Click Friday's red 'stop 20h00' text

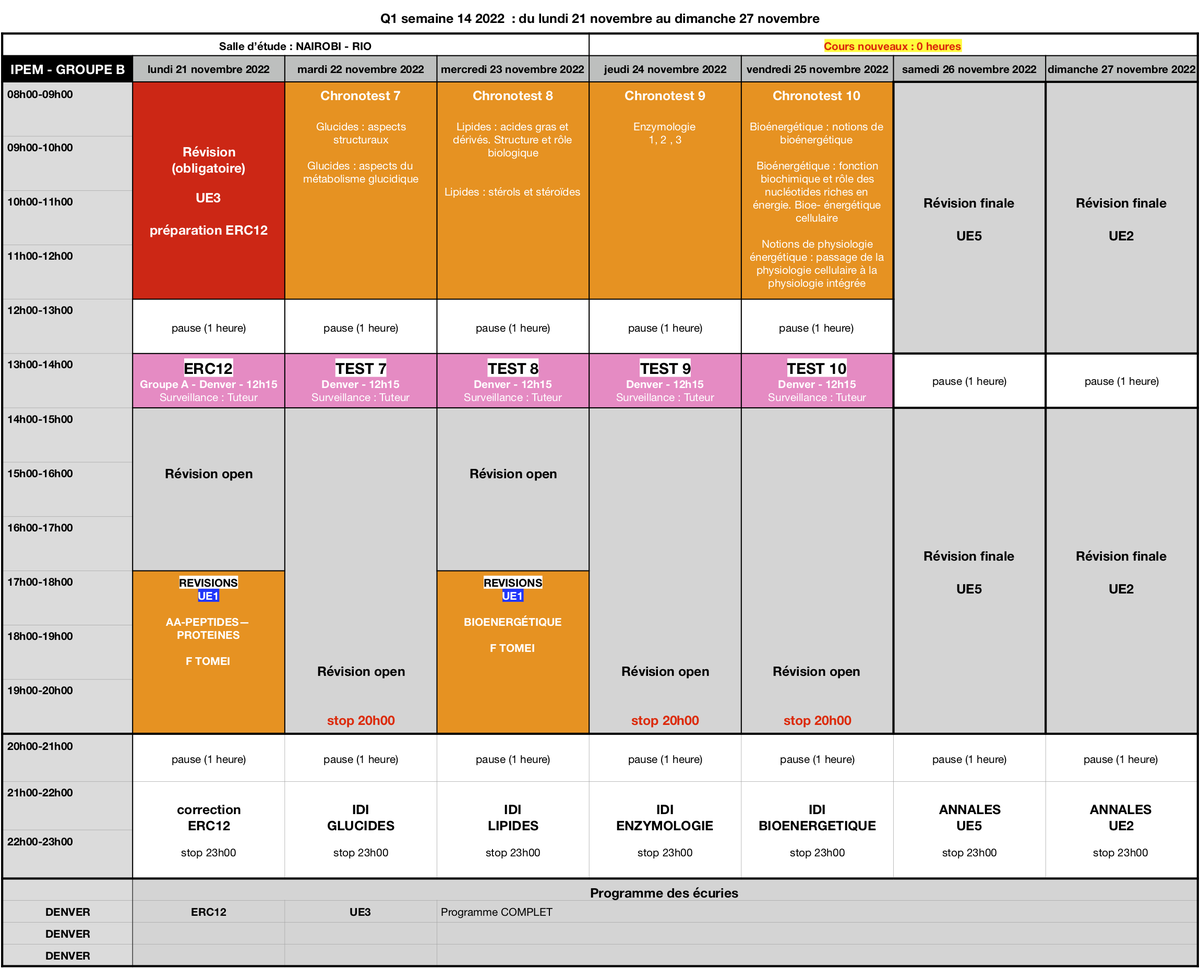[x=817, y=721]
